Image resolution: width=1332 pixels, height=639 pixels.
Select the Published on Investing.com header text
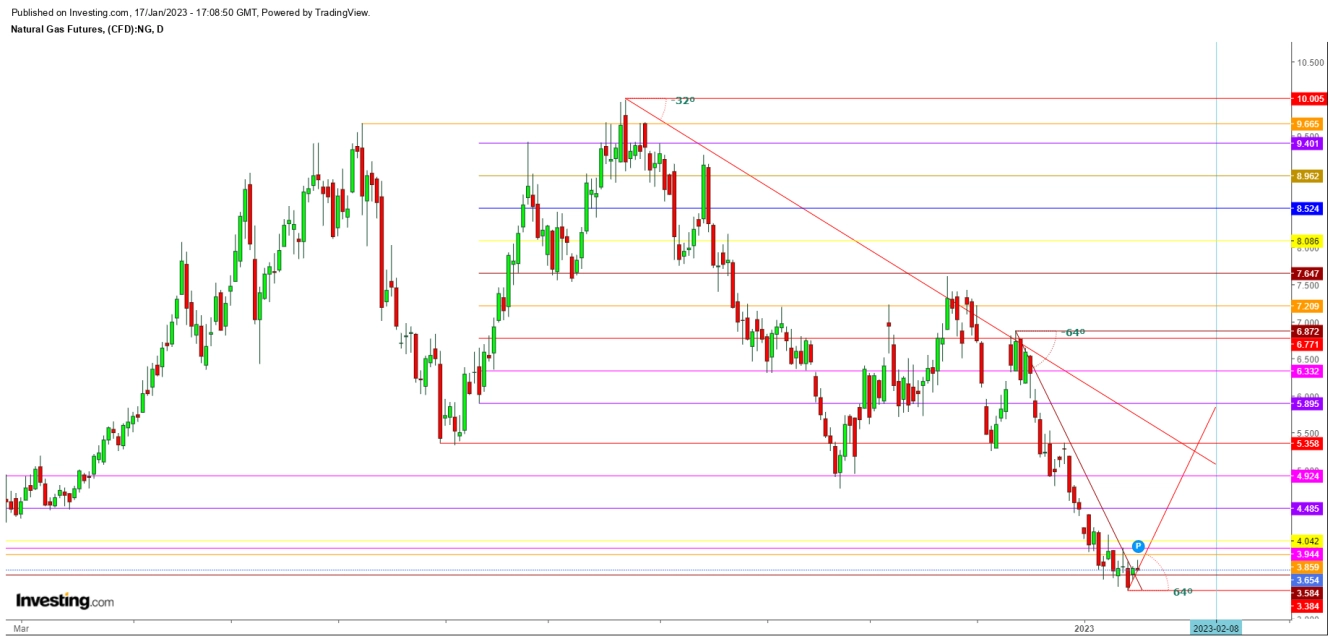pos(190,13)
